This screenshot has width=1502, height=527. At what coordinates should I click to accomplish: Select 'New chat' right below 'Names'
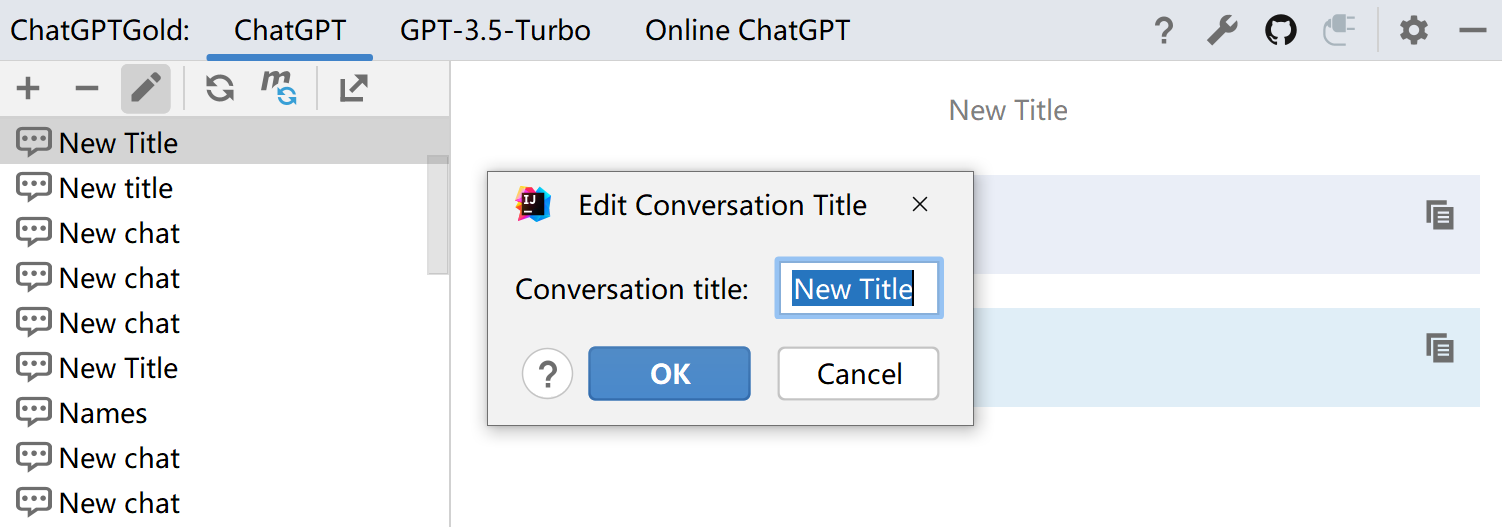225,457
